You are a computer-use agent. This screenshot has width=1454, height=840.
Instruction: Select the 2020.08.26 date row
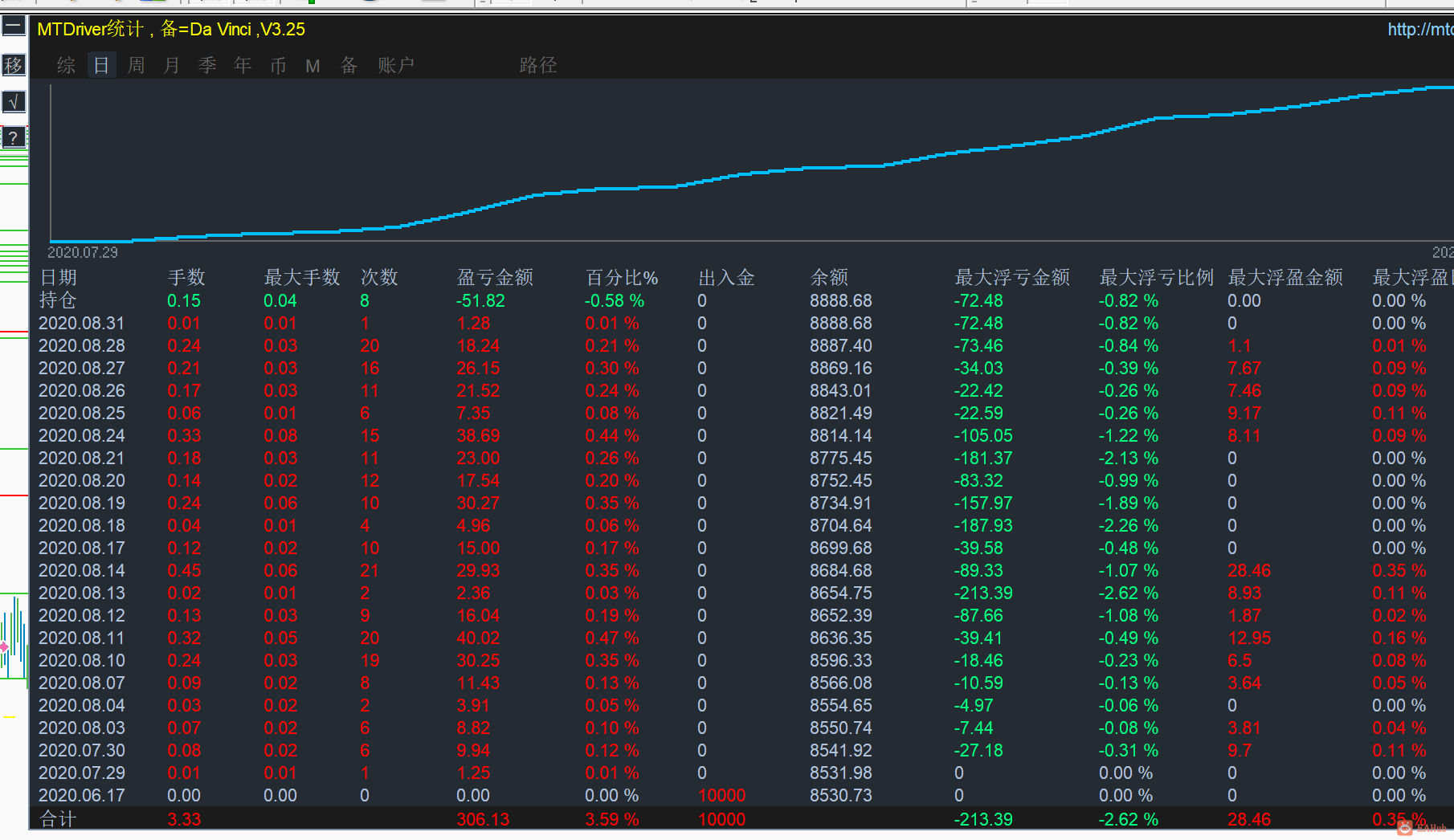(82, 390)
